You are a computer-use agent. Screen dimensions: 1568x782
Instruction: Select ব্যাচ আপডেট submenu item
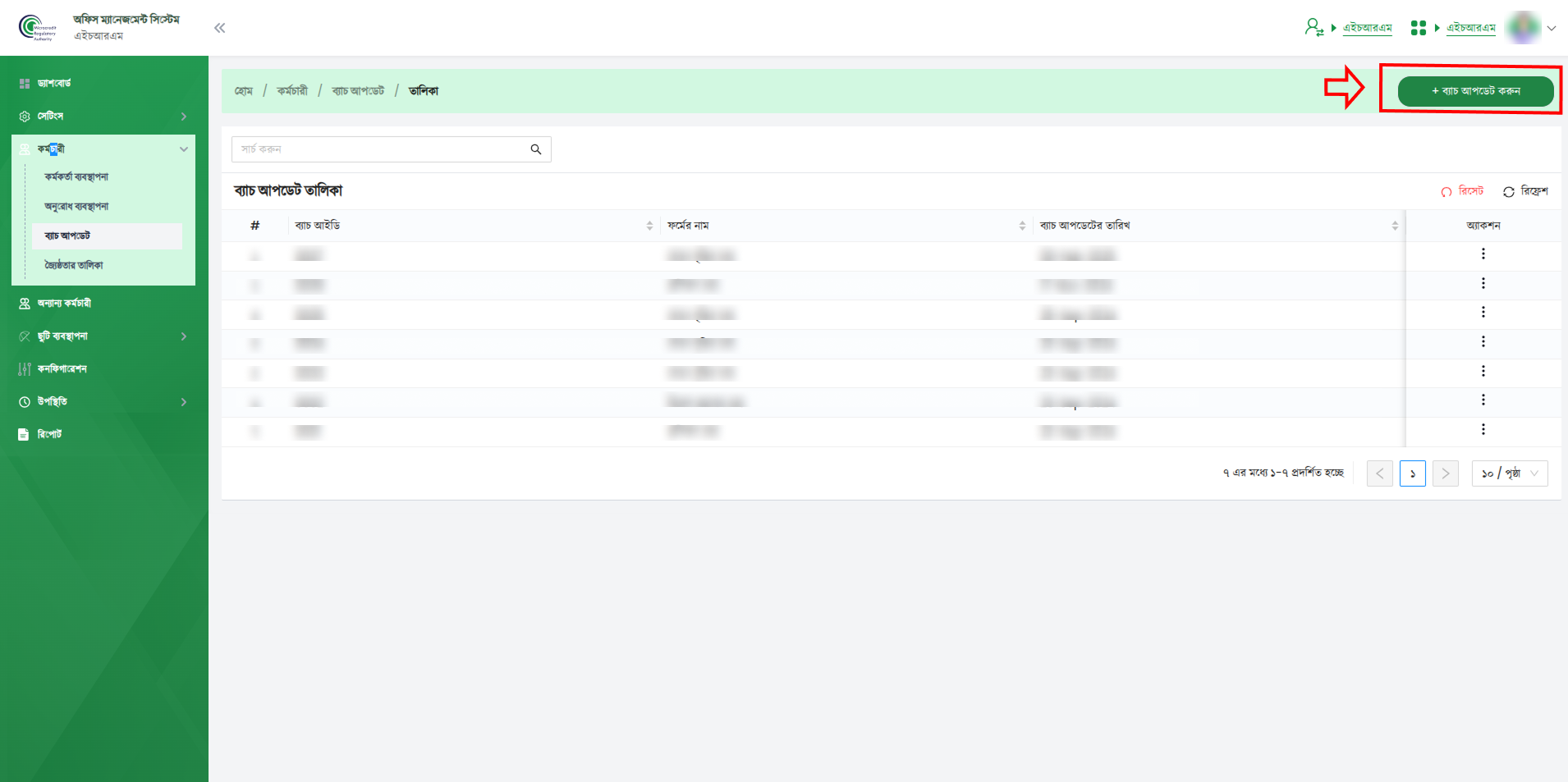(x=108, y=236)
